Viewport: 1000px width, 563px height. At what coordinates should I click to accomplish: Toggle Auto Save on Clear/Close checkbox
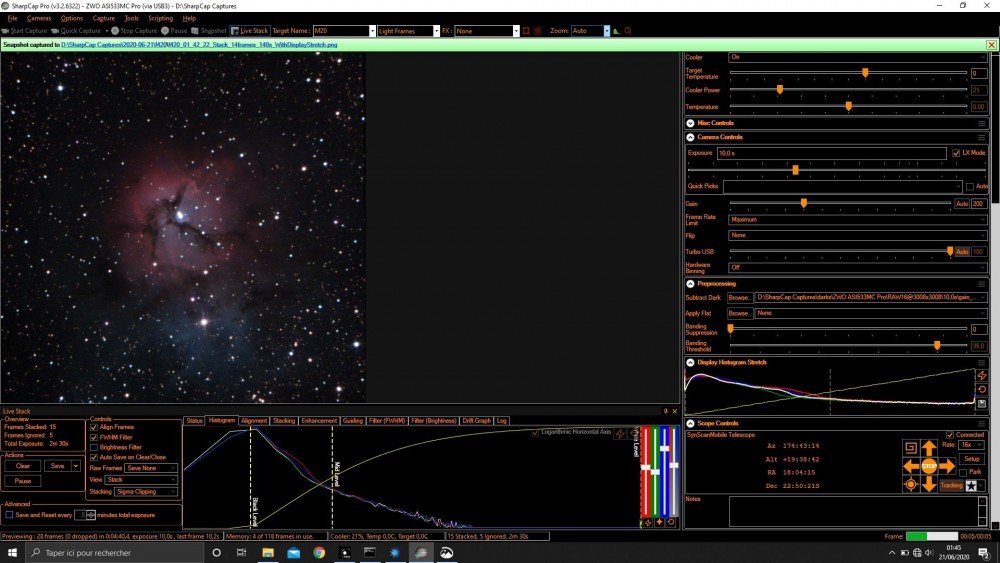(94, 457)
